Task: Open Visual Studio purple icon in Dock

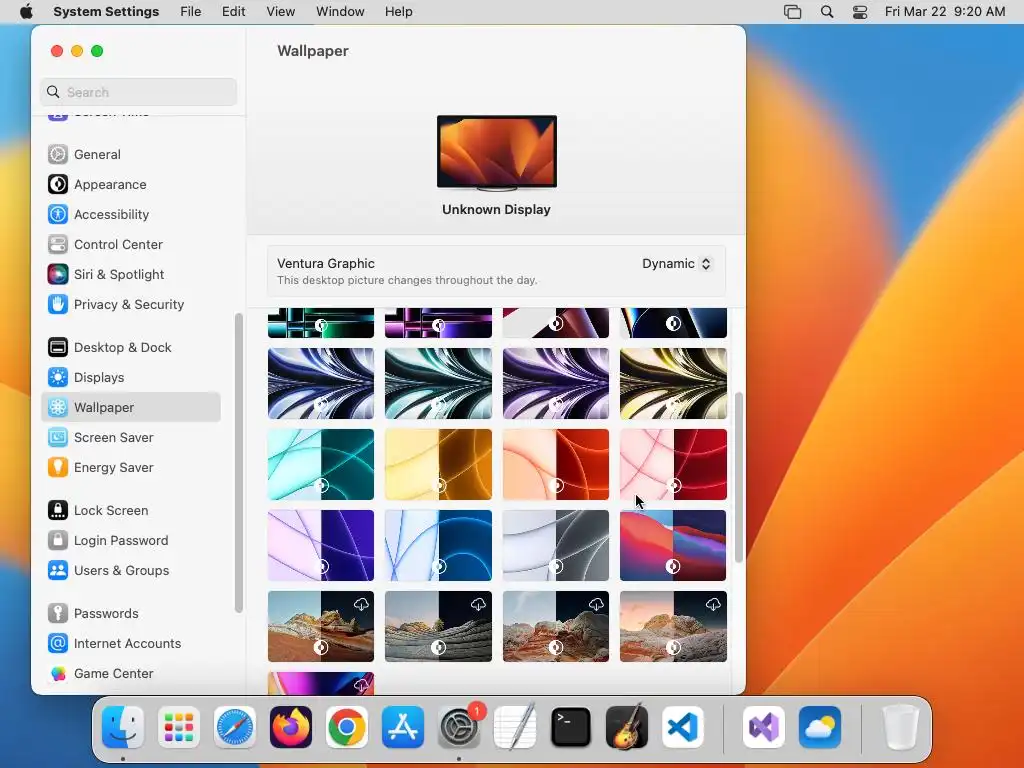Action: (763, 727)
